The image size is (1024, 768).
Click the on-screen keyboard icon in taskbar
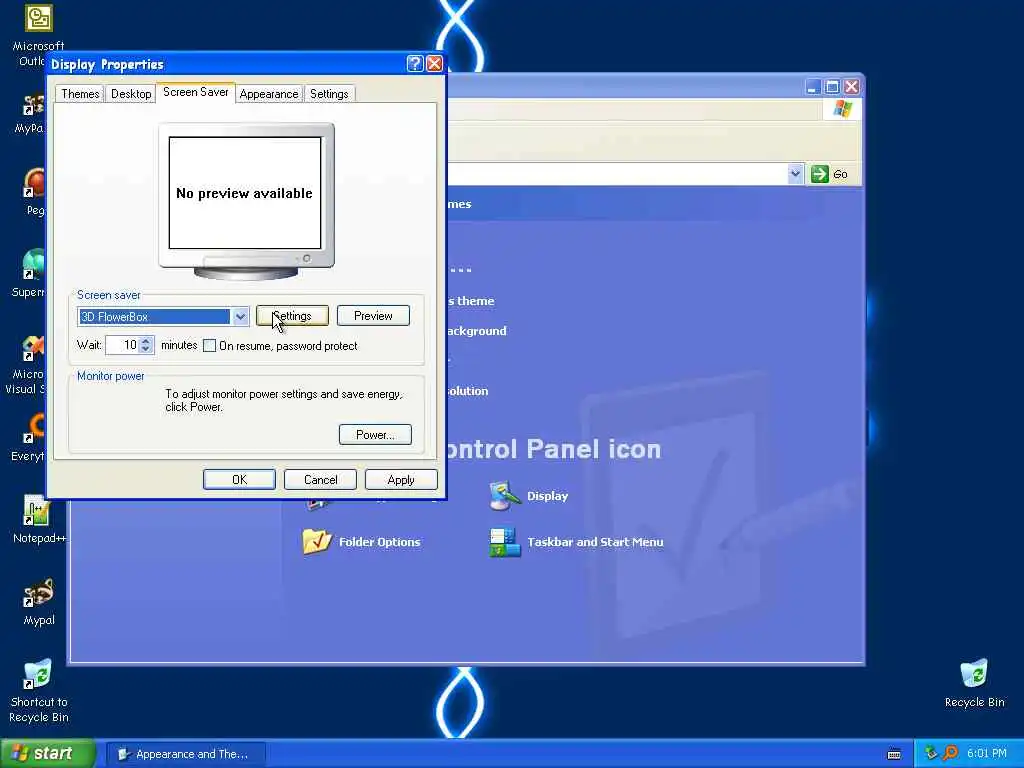(x=894, y=754)
